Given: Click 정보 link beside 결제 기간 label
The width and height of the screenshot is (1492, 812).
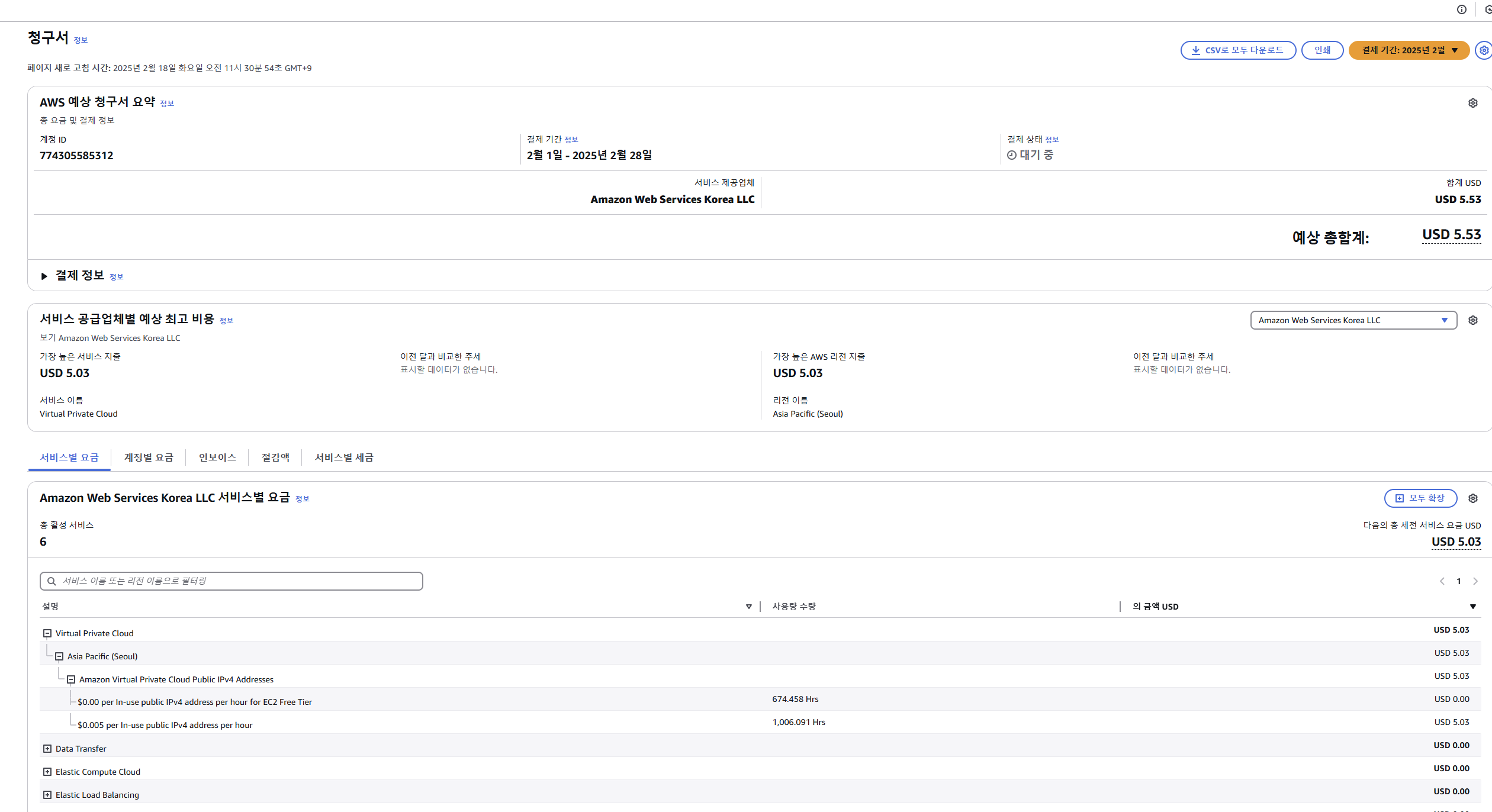Looking at the screenshot, I should (571, 140).
